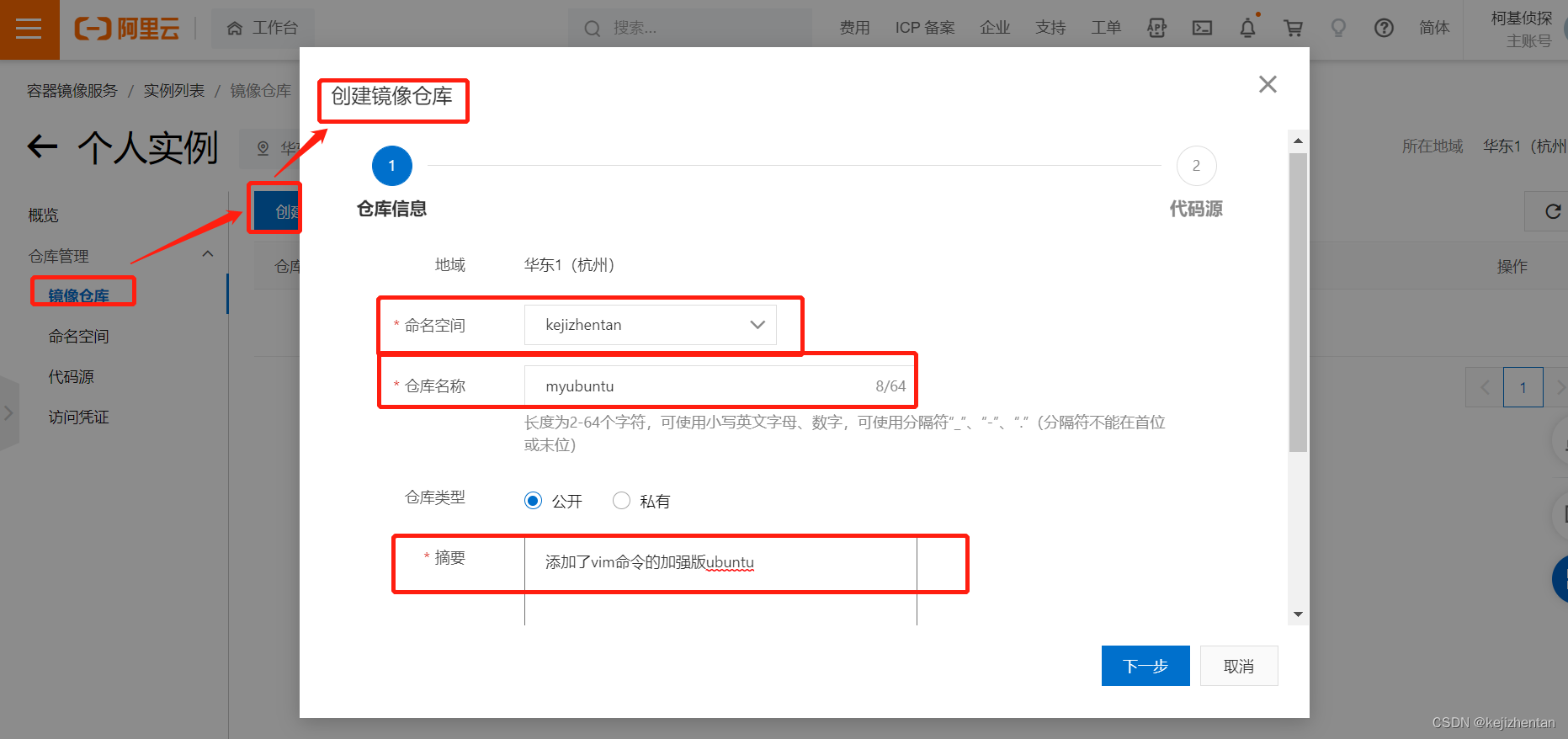Click the dialog scrollbar thumb

point(1298,303)
